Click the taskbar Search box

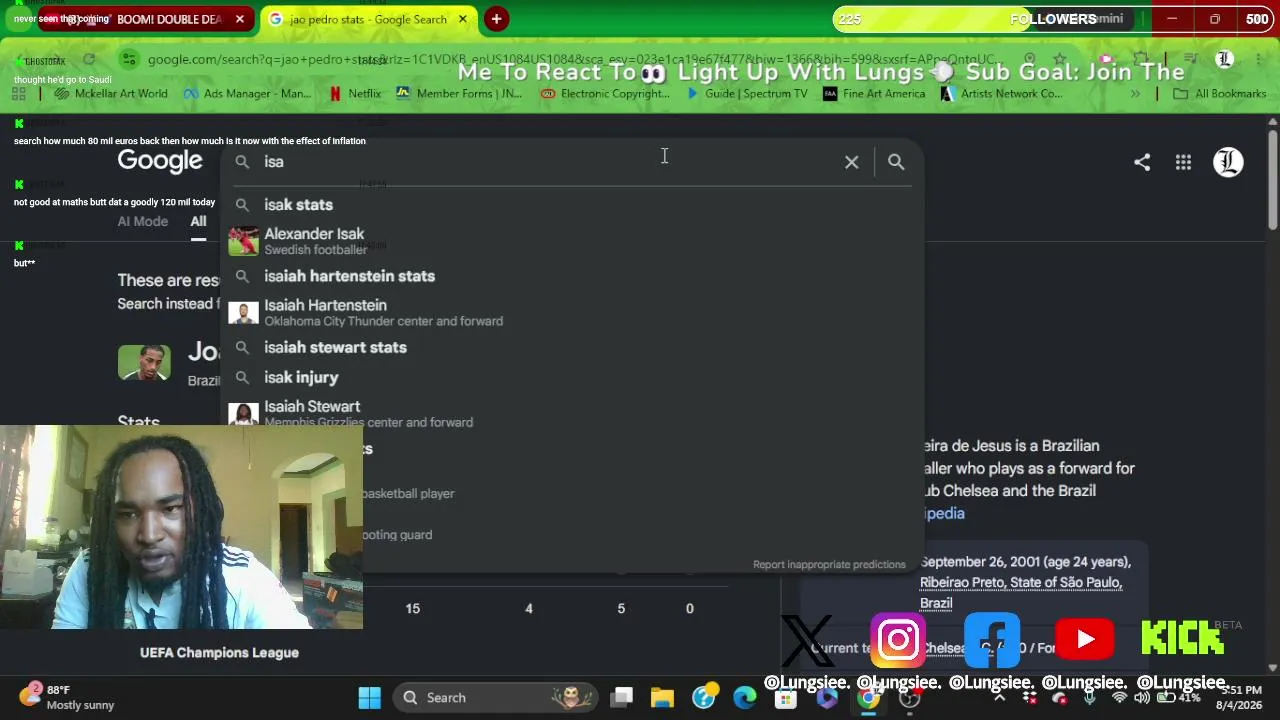pyautogui.click(x=496, y=698)
